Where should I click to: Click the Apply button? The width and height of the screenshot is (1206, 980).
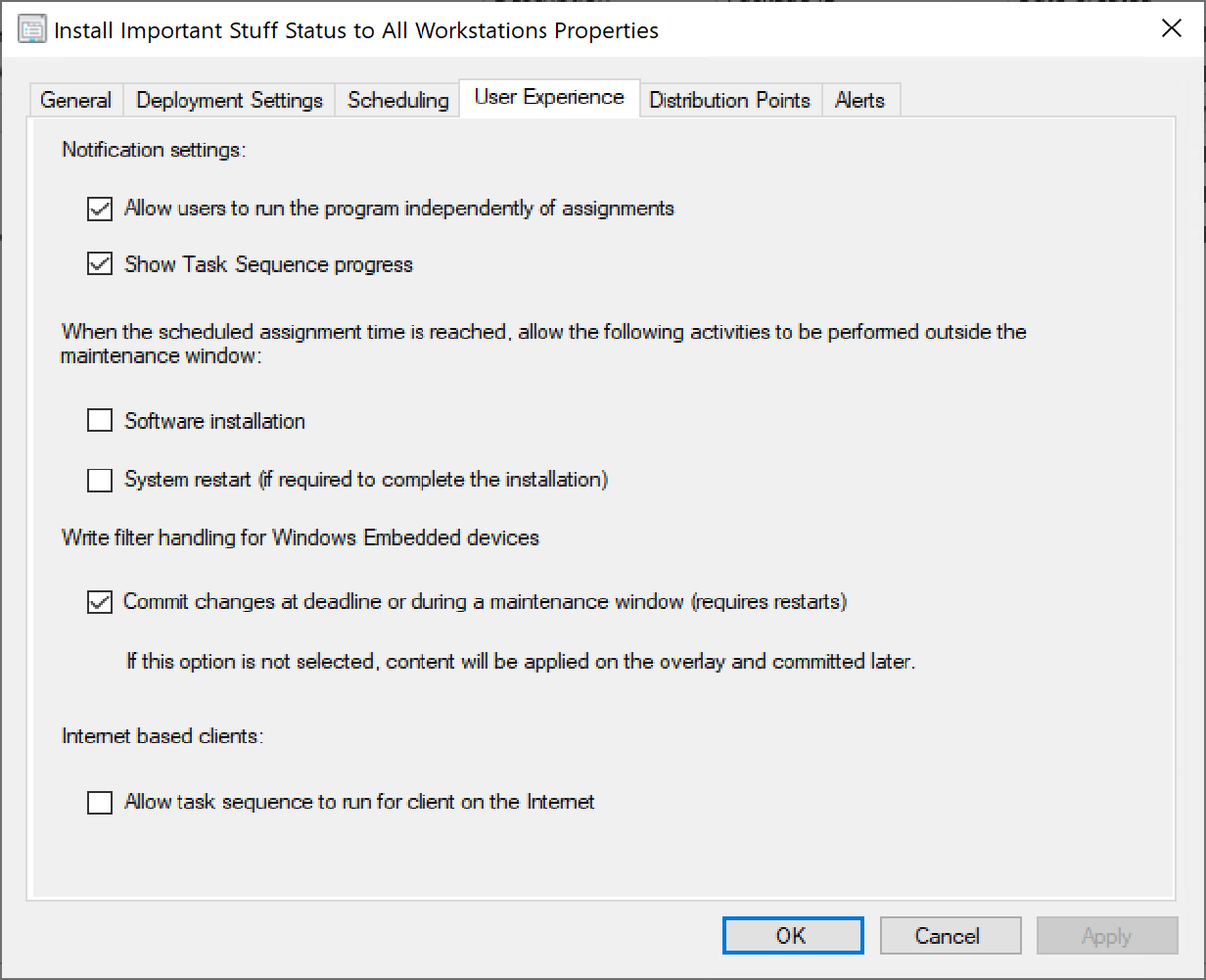click(1107, 935)
